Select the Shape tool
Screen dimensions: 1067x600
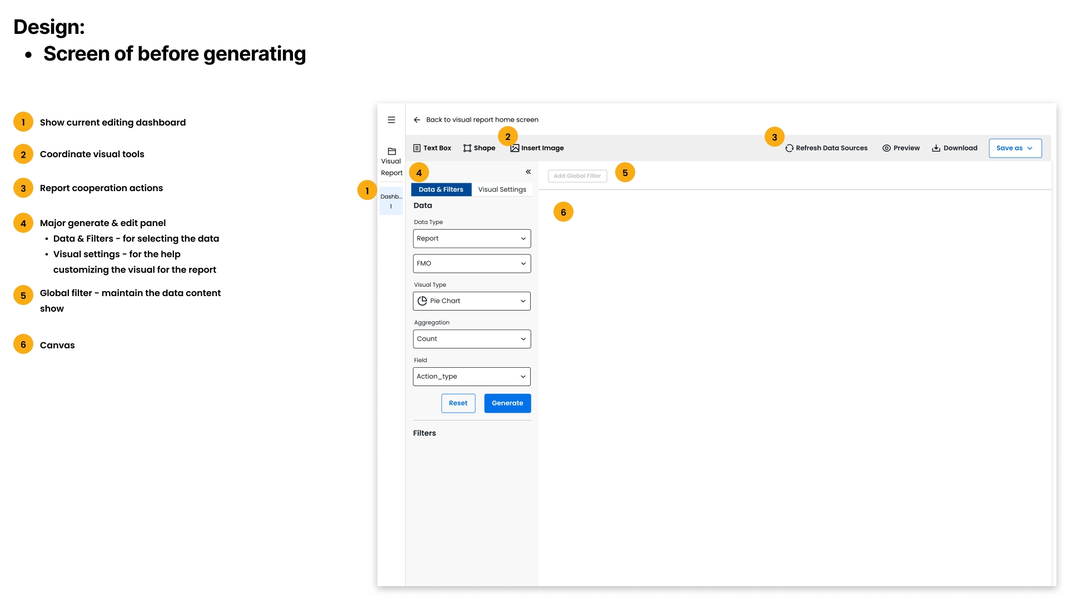(479, 148)
